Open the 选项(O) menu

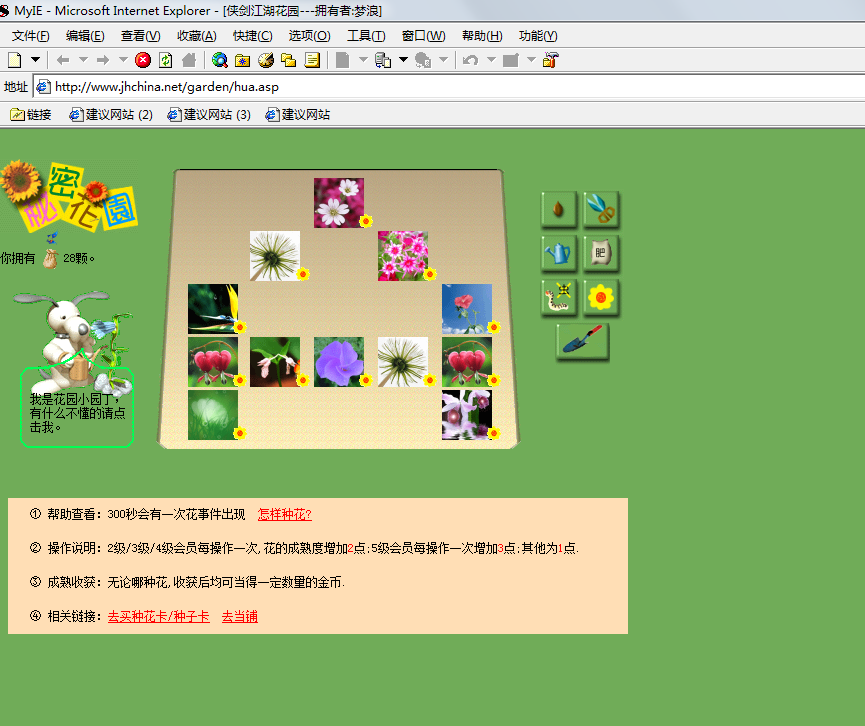tap(309, 36)
